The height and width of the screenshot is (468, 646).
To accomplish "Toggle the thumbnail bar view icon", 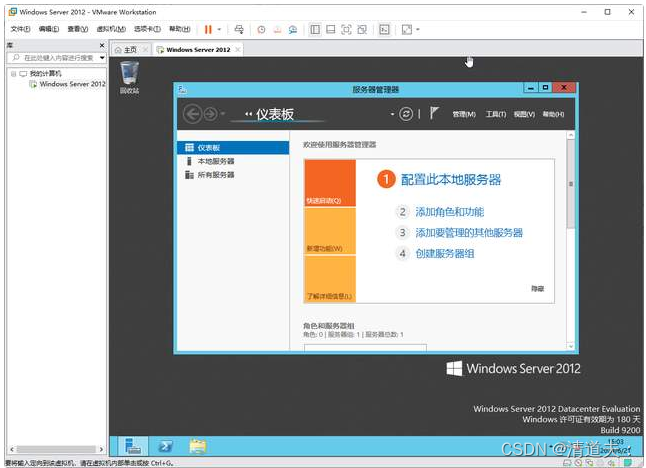I will click(x=330, y=29).
